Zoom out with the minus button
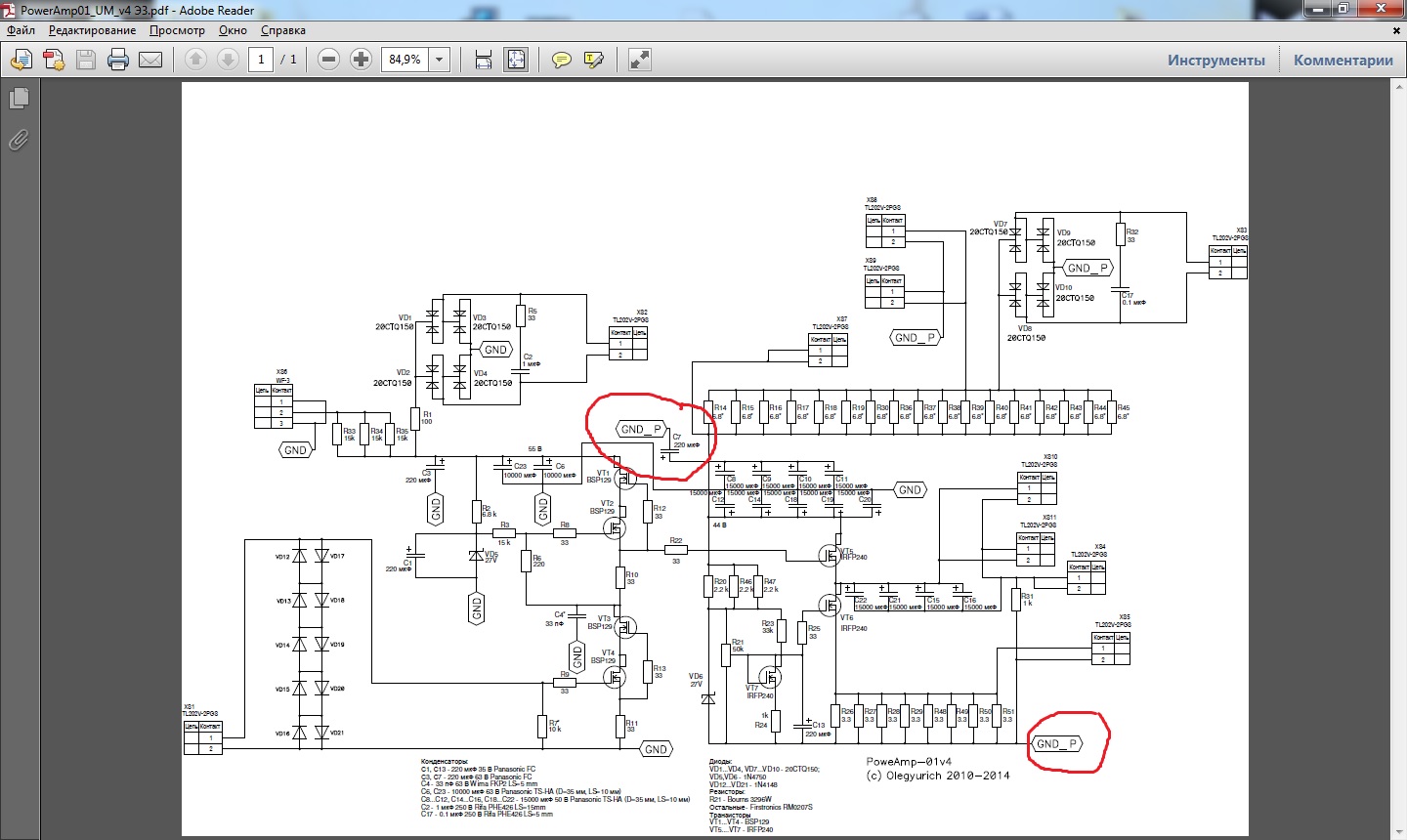This screenshot has width=1407, height=840. (329, 60)
